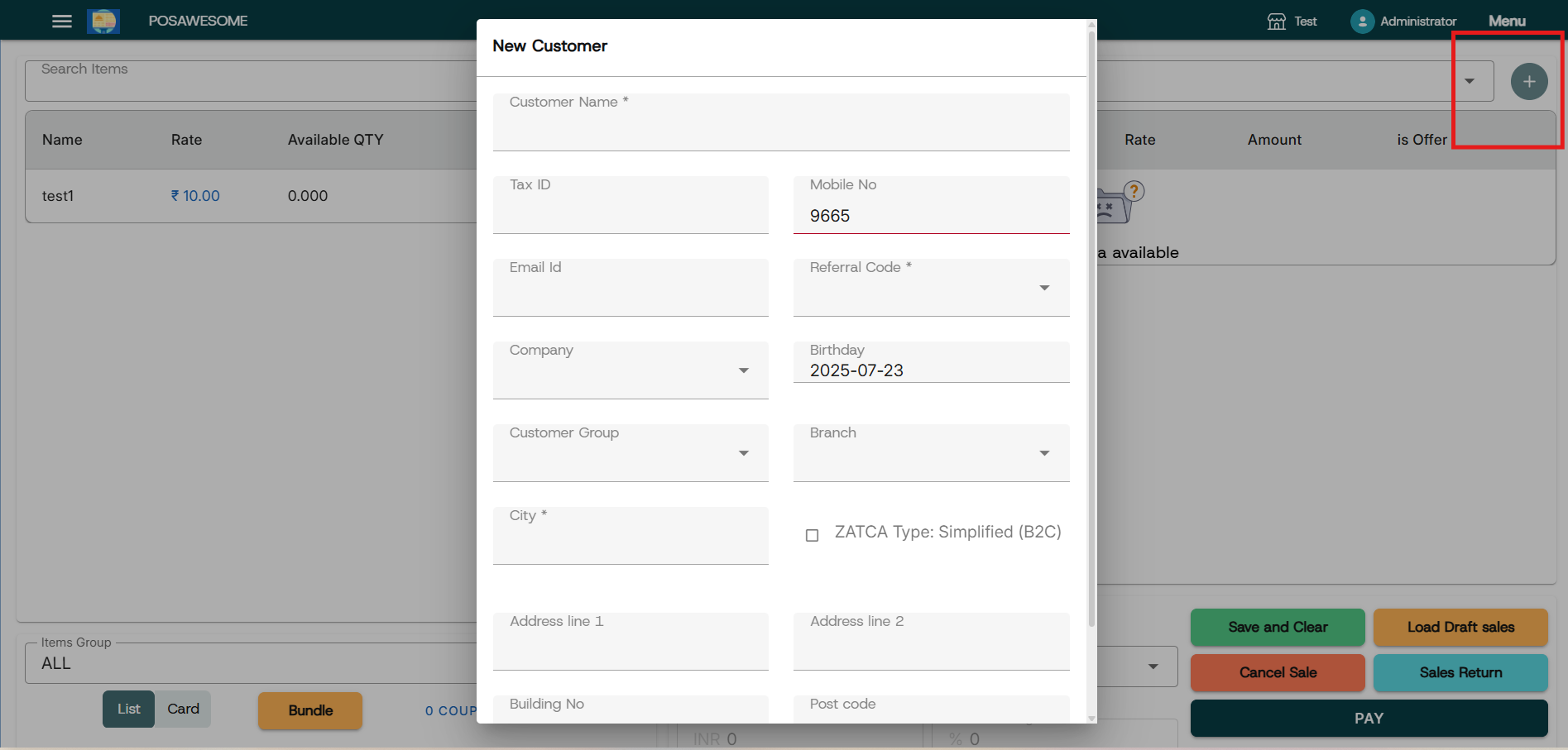Click the Customer Name field
Viewport: 1568px width, 750px height.
click(781, 122)
